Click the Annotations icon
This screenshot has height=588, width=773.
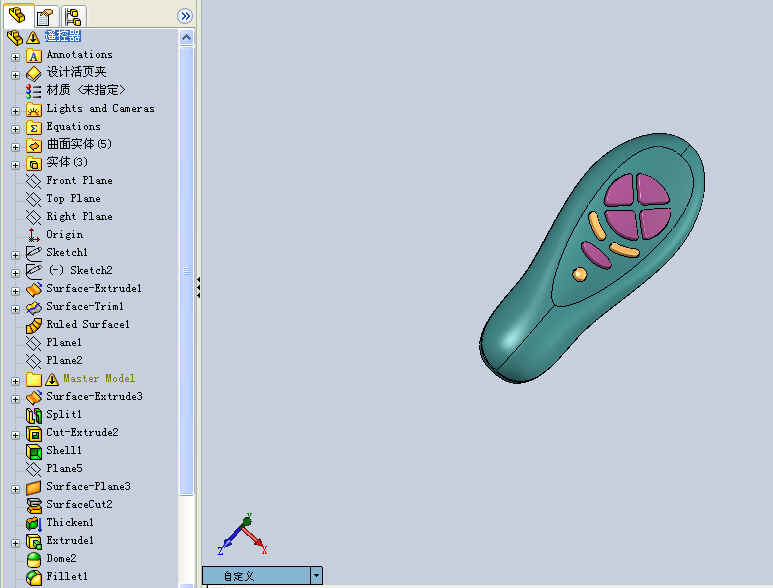[x=34, y=56]
